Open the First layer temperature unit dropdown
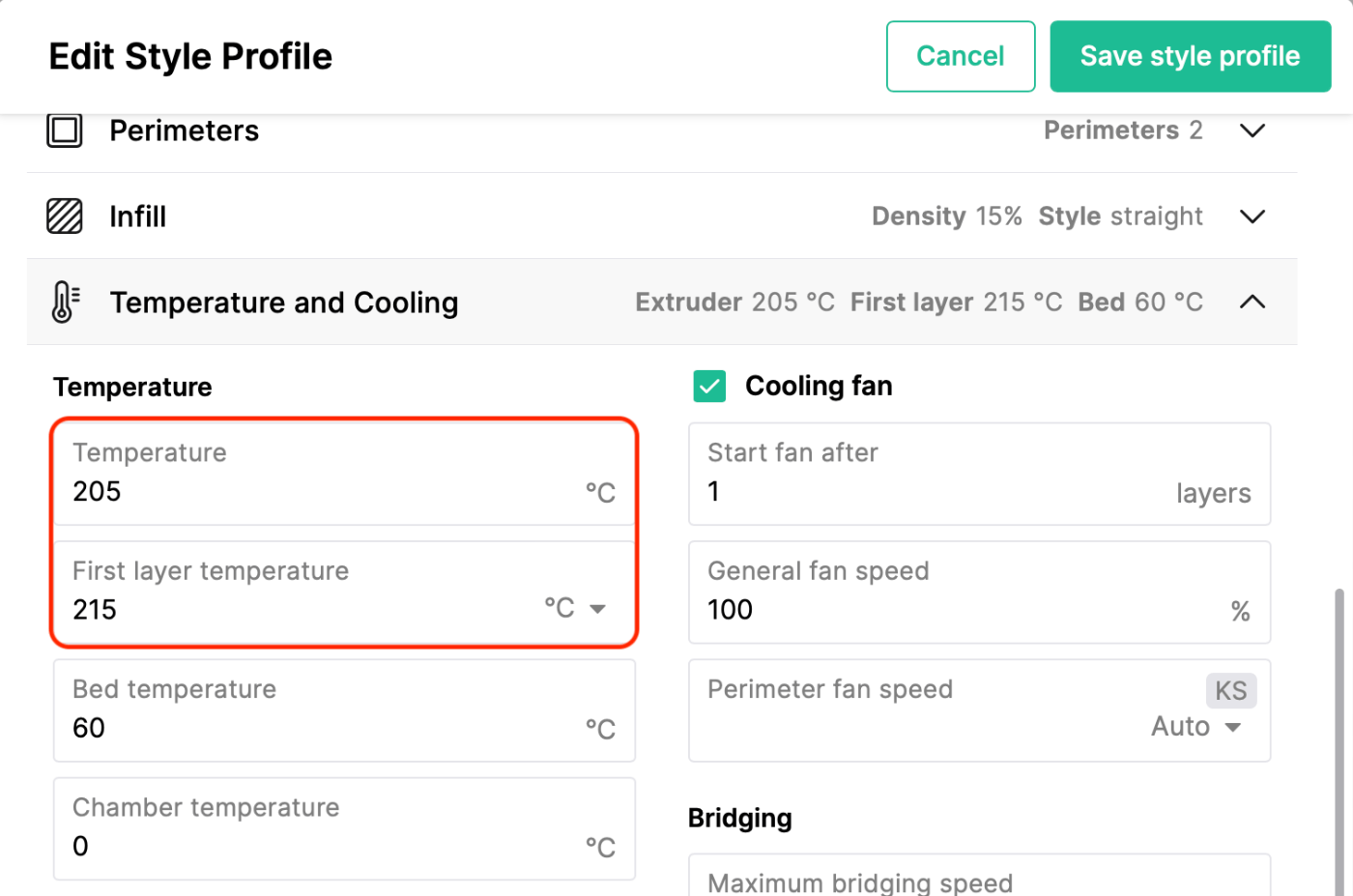 pyautogui.click(x=576, y=608)
